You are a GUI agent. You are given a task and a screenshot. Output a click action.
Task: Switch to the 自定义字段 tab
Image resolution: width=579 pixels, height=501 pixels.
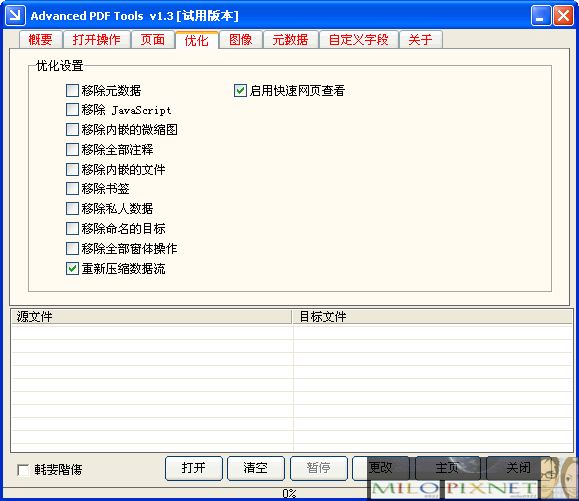pos(359,40)
